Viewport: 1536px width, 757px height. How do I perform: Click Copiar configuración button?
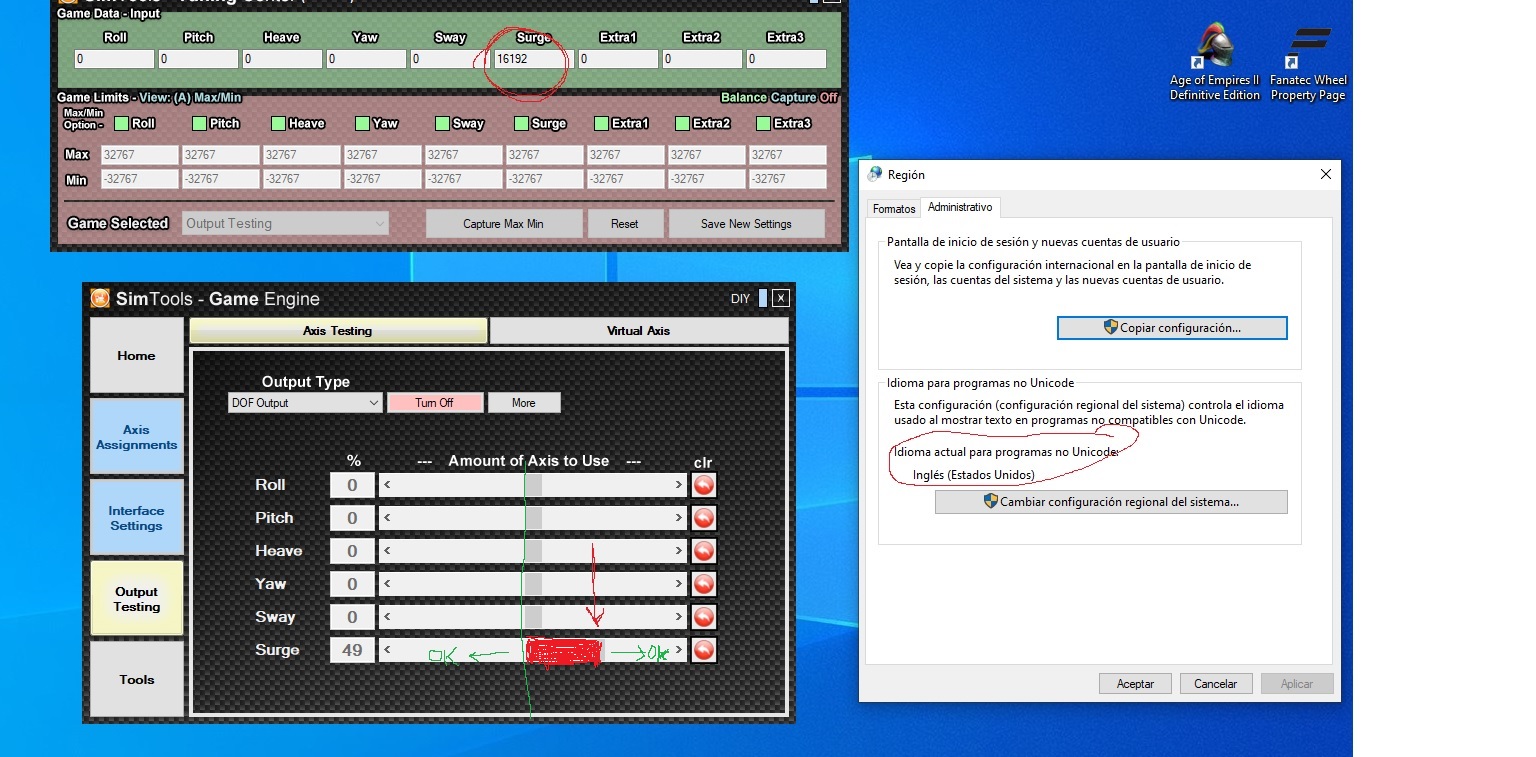[1172, 328]
